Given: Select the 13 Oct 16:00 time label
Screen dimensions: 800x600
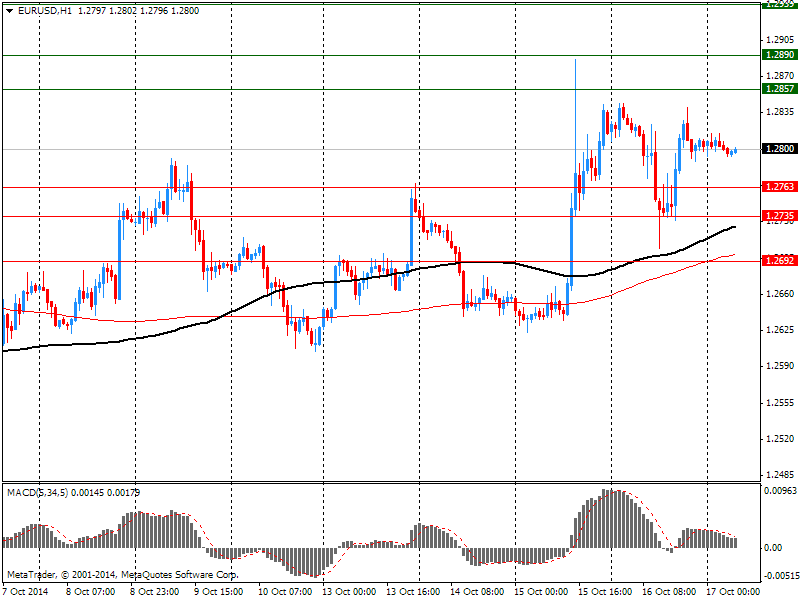Looking at the screenshot, I should pos(413,592).
